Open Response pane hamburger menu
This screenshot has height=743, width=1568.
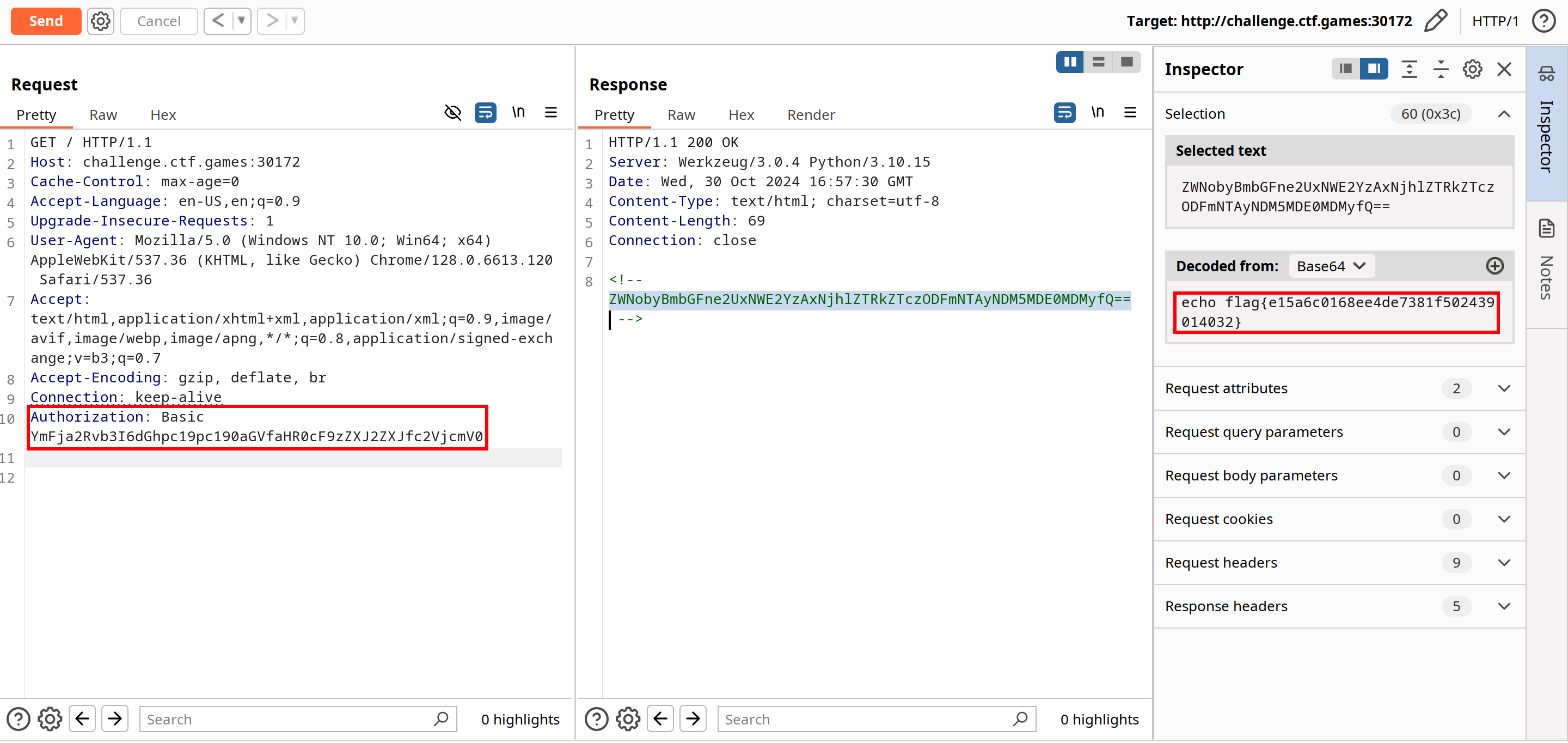(x=1130, y=113)
